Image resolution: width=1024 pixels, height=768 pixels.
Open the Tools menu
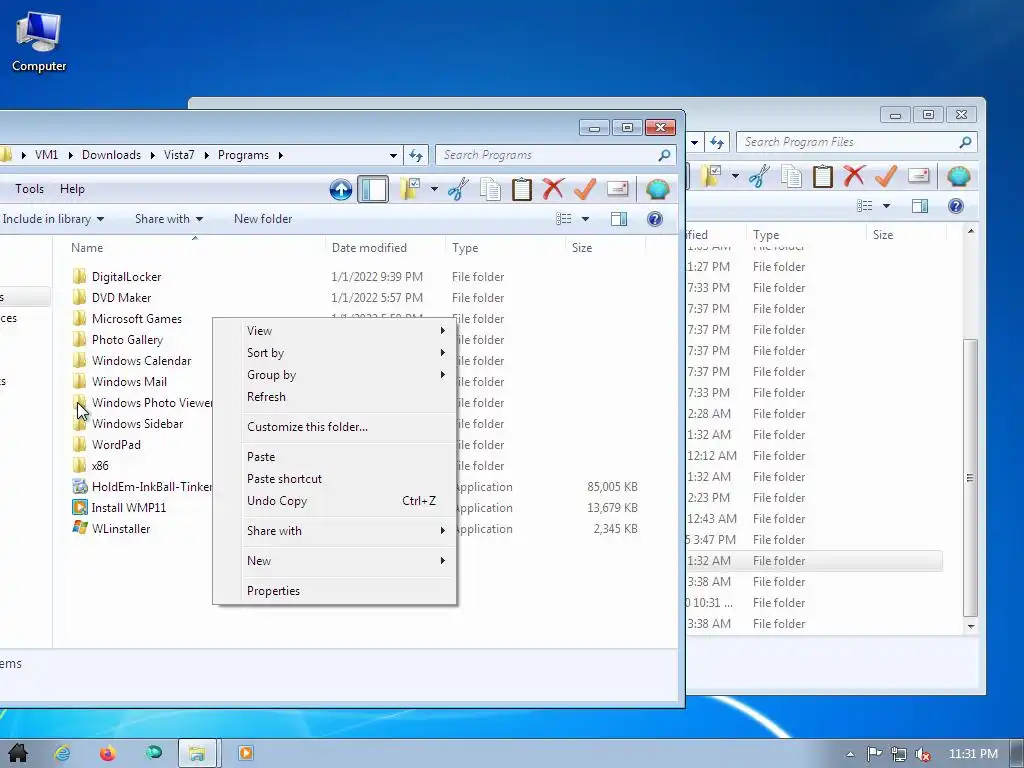(29, 189)
